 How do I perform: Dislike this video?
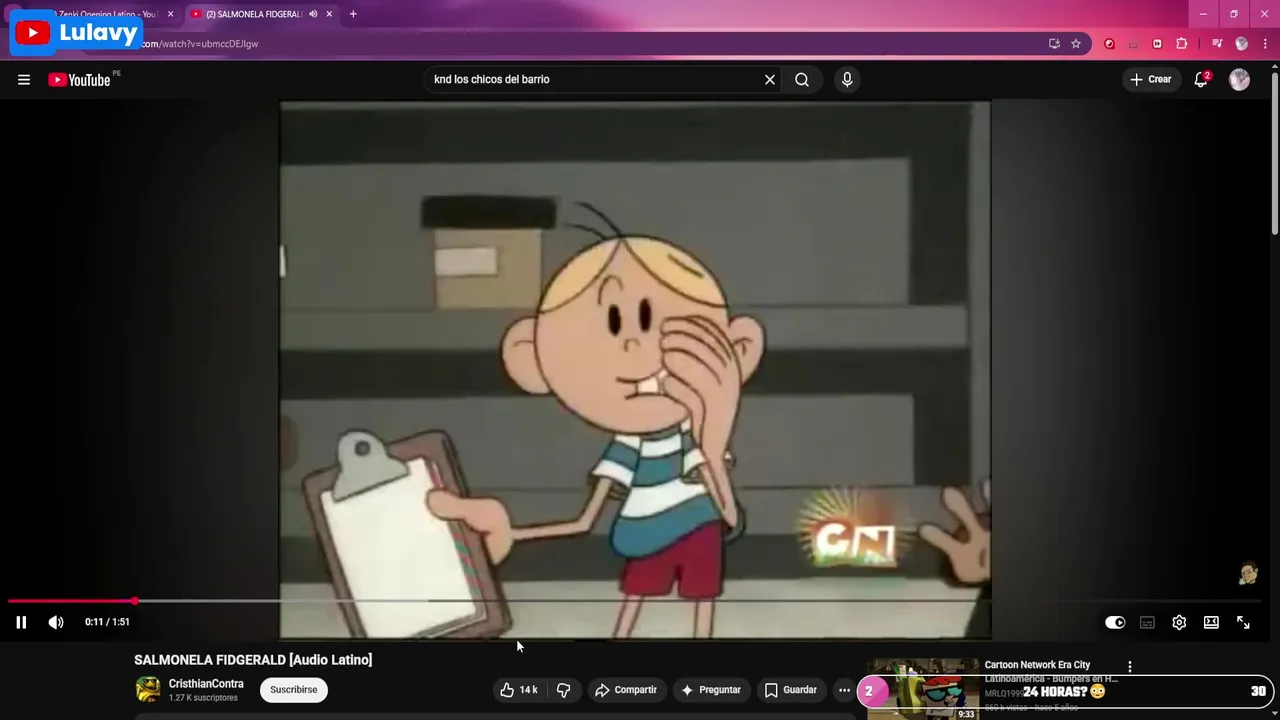563,690
